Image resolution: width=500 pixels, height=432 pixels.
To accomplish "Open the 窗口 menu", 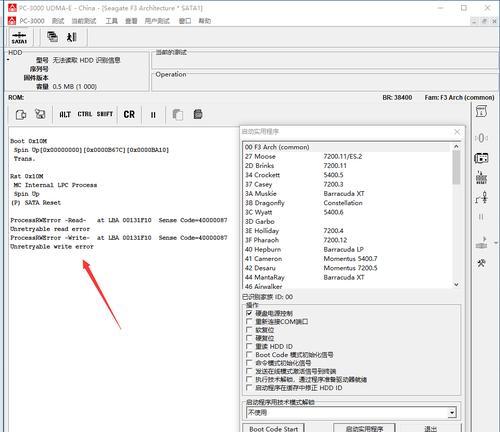I will 185,21.
